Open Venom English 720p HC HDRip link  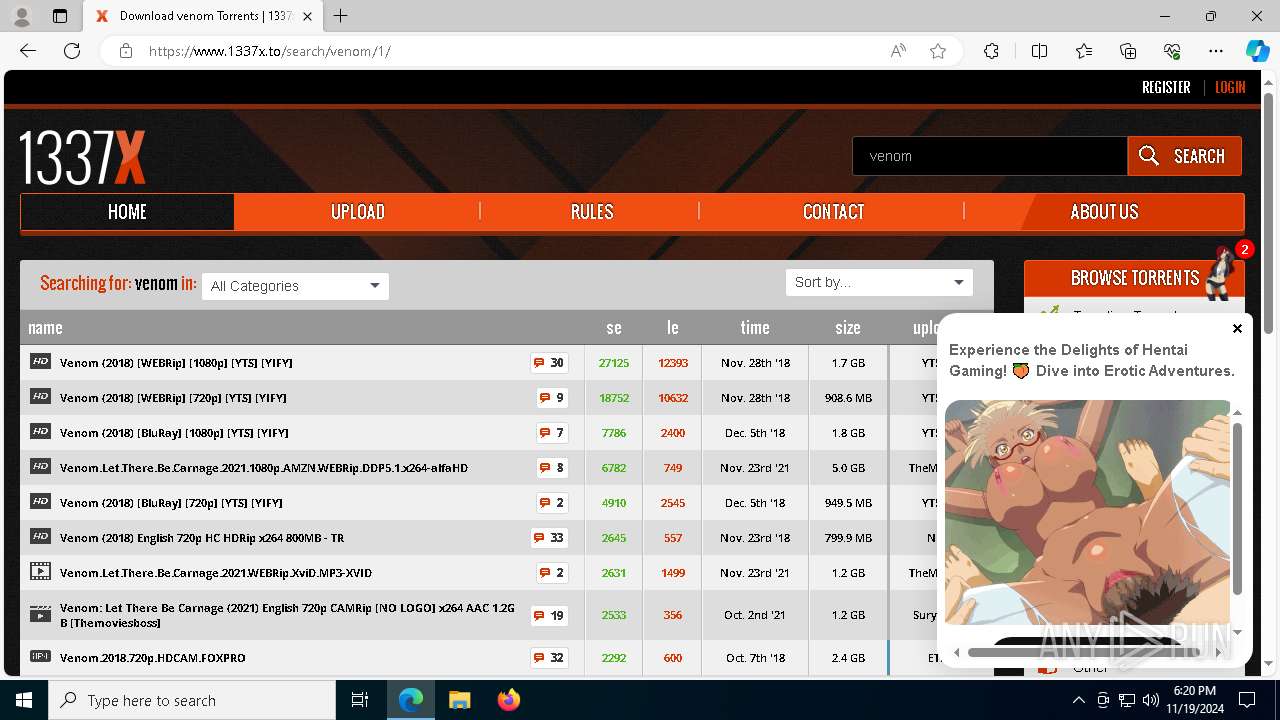202,538
